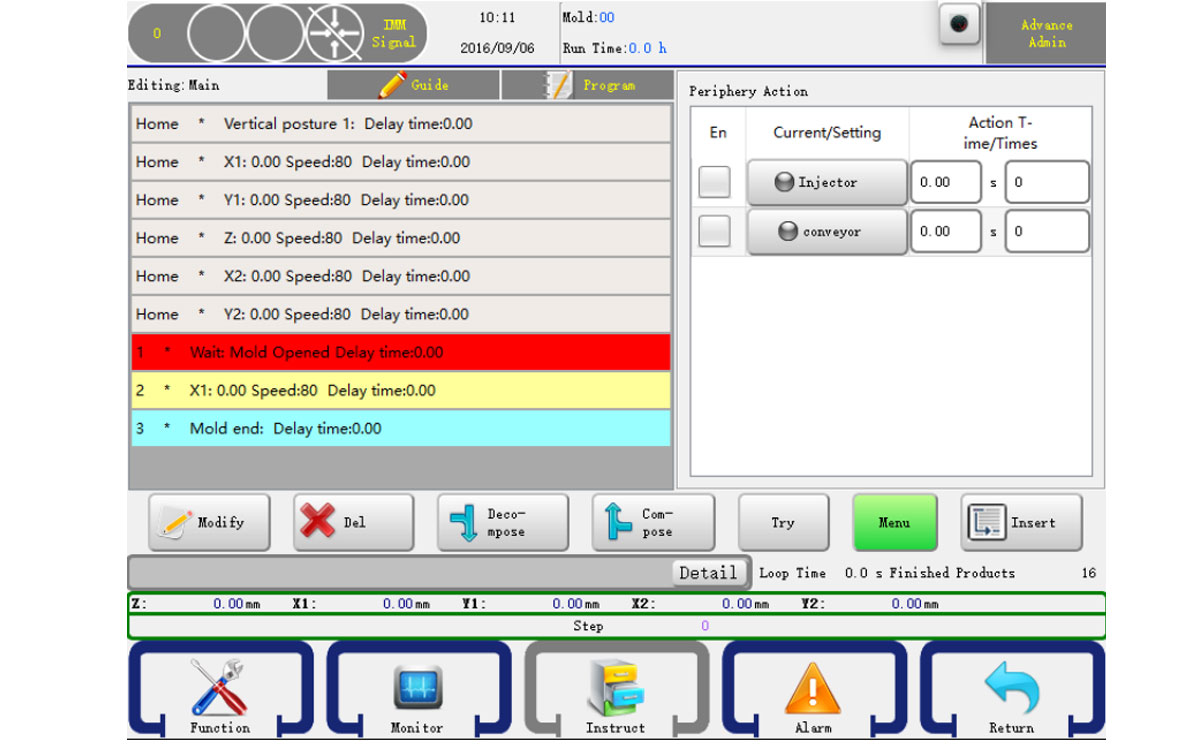Toggle the conveyor output button
Image resolution: width=1200 pixels, height=744 pixels.
coord(827,231)
